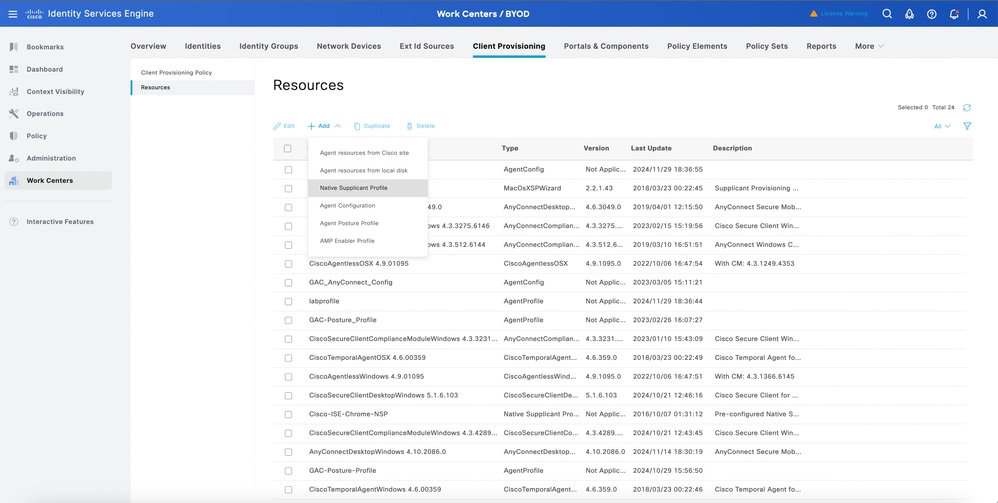Click the Delete trash icon
The image size is (998, 503).
[x=409, y=126]
